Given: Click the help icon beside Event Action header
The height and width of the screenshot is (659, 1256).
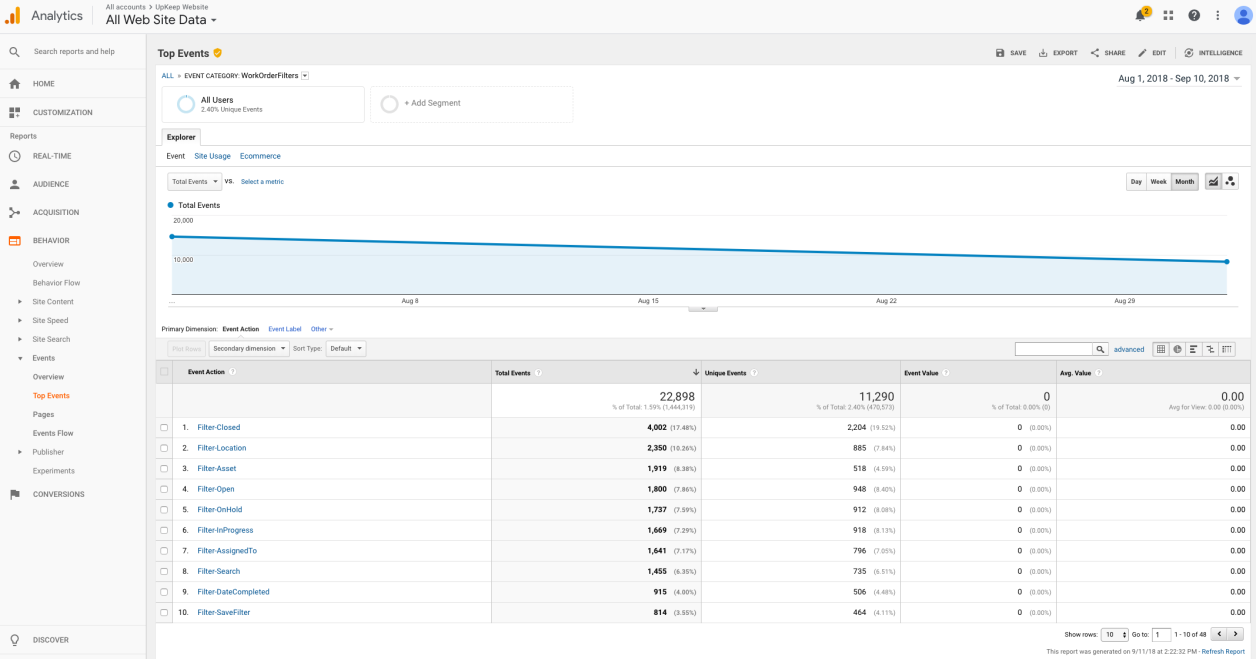Looking at the screenshot, I should coord(233,372).
